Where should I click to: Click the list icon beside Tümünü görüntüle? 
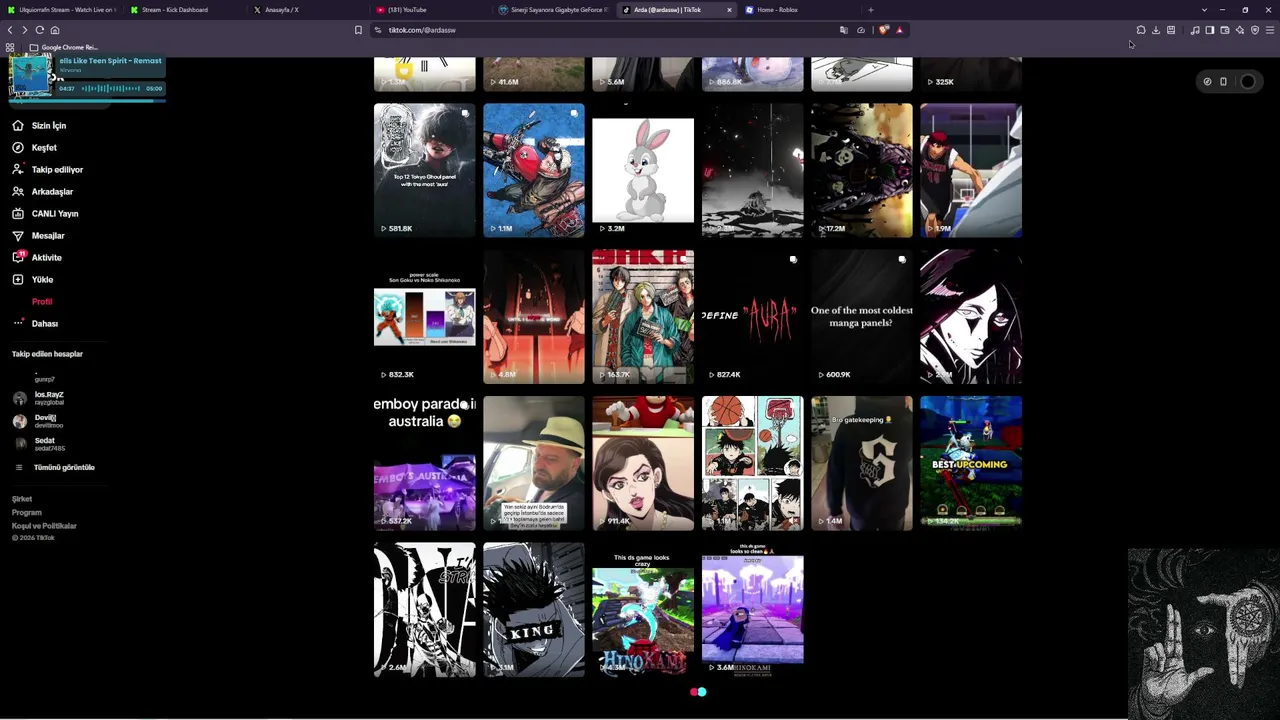point(18,468)
